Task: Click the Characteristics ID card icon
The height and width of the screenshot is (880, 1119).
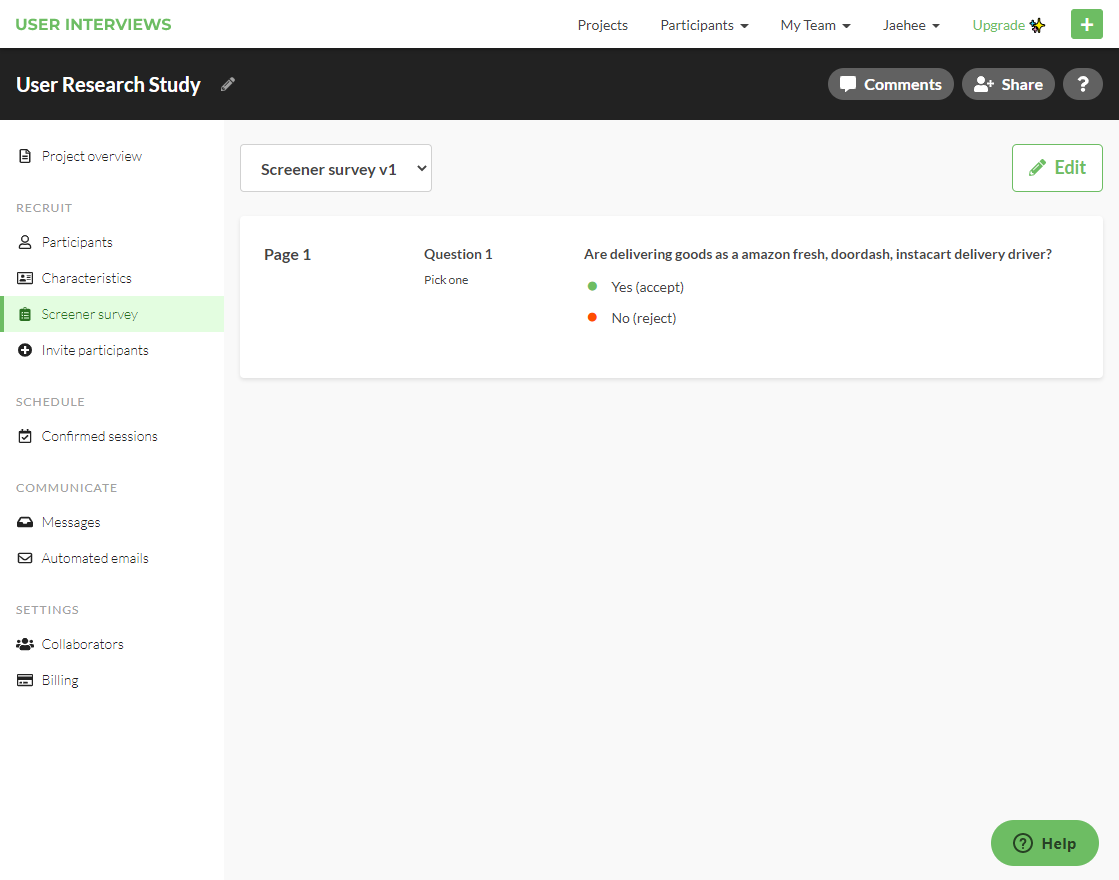Action: (x=25, y=278)
